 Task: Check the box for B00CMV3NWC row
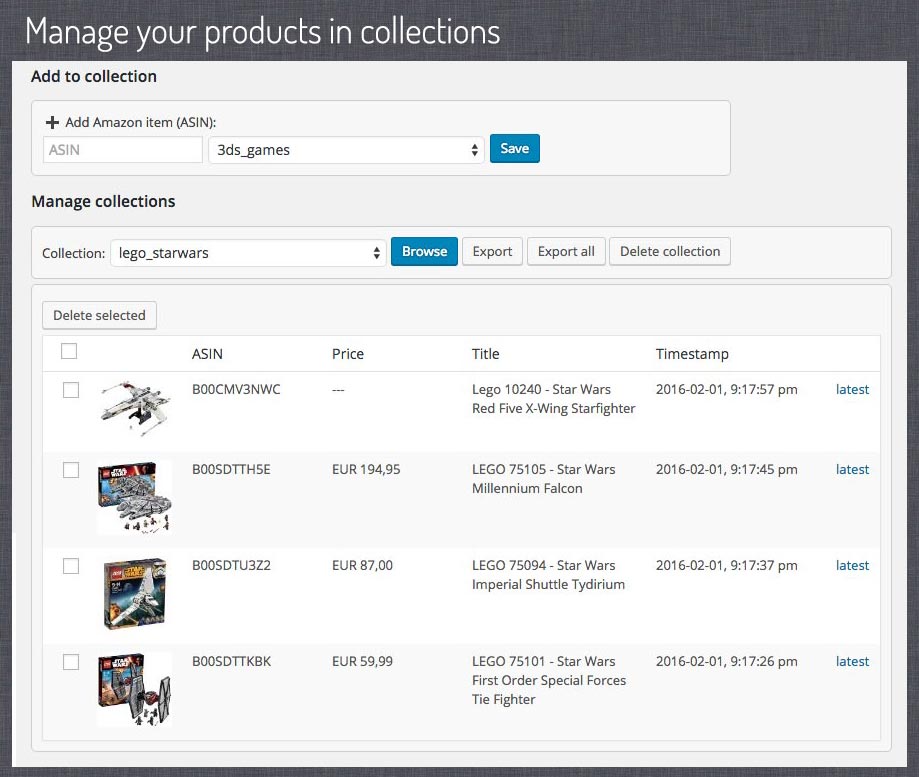click(71, 390)
